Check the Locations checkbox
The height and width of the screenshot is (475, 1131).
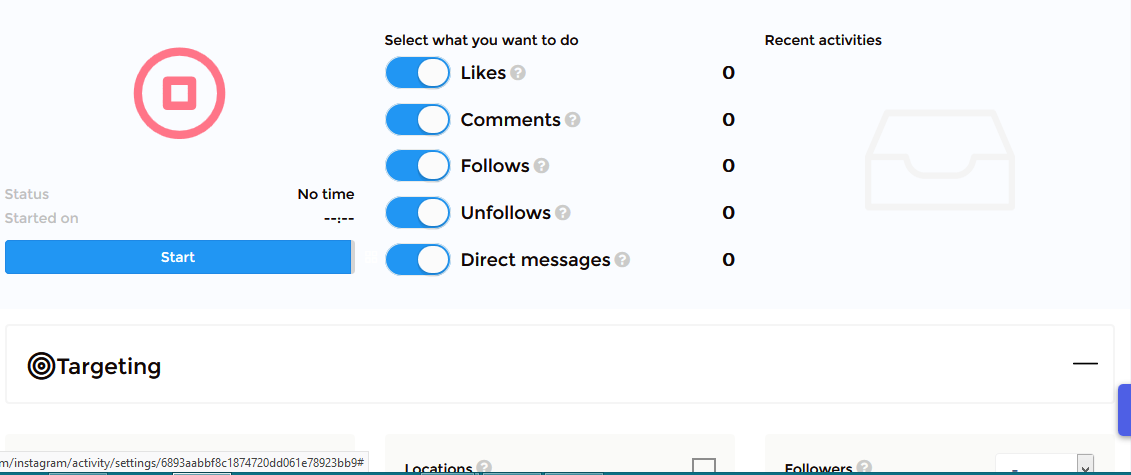pos(704,466)
